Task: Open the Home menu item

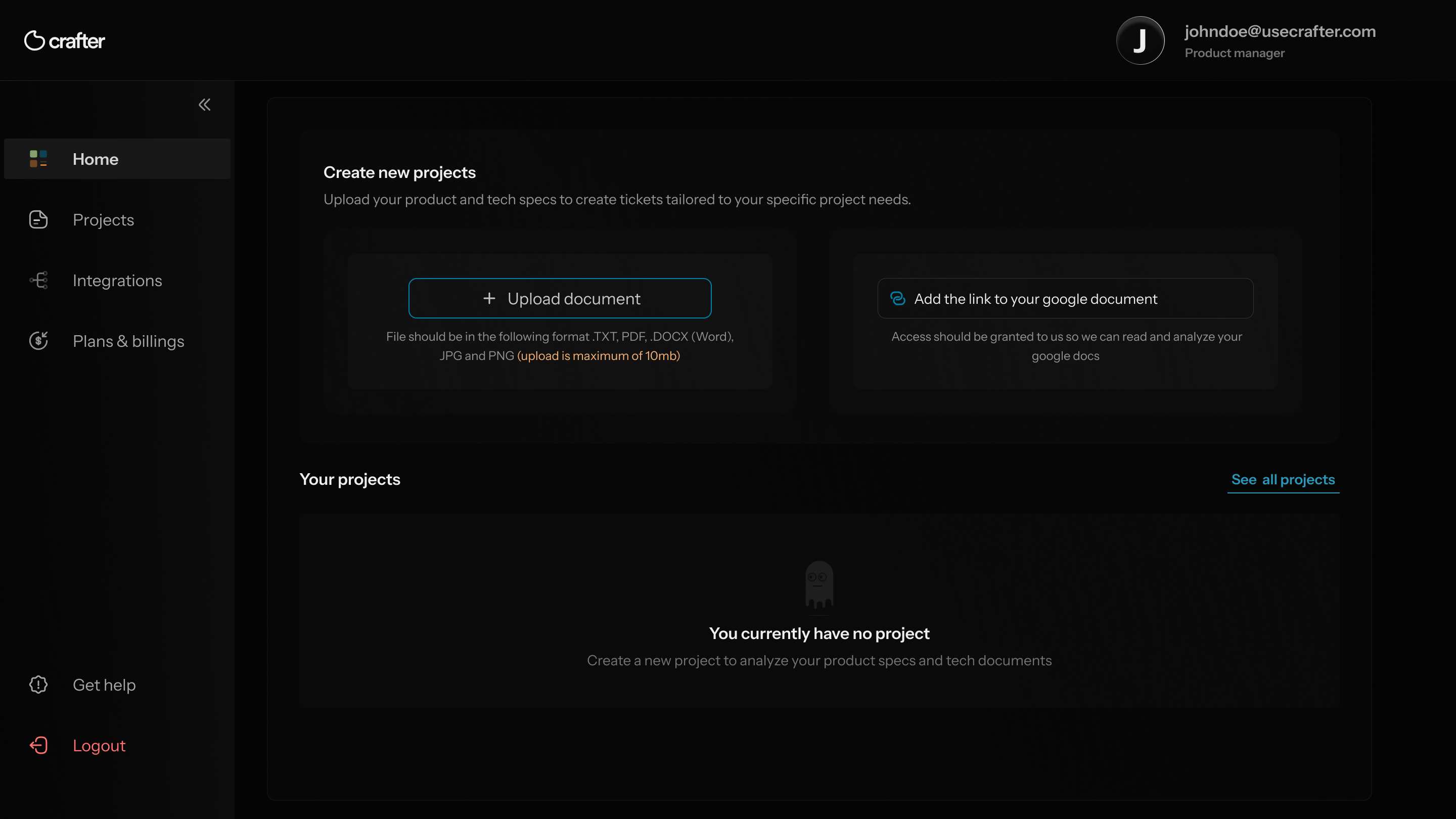Action: (96, 159)
